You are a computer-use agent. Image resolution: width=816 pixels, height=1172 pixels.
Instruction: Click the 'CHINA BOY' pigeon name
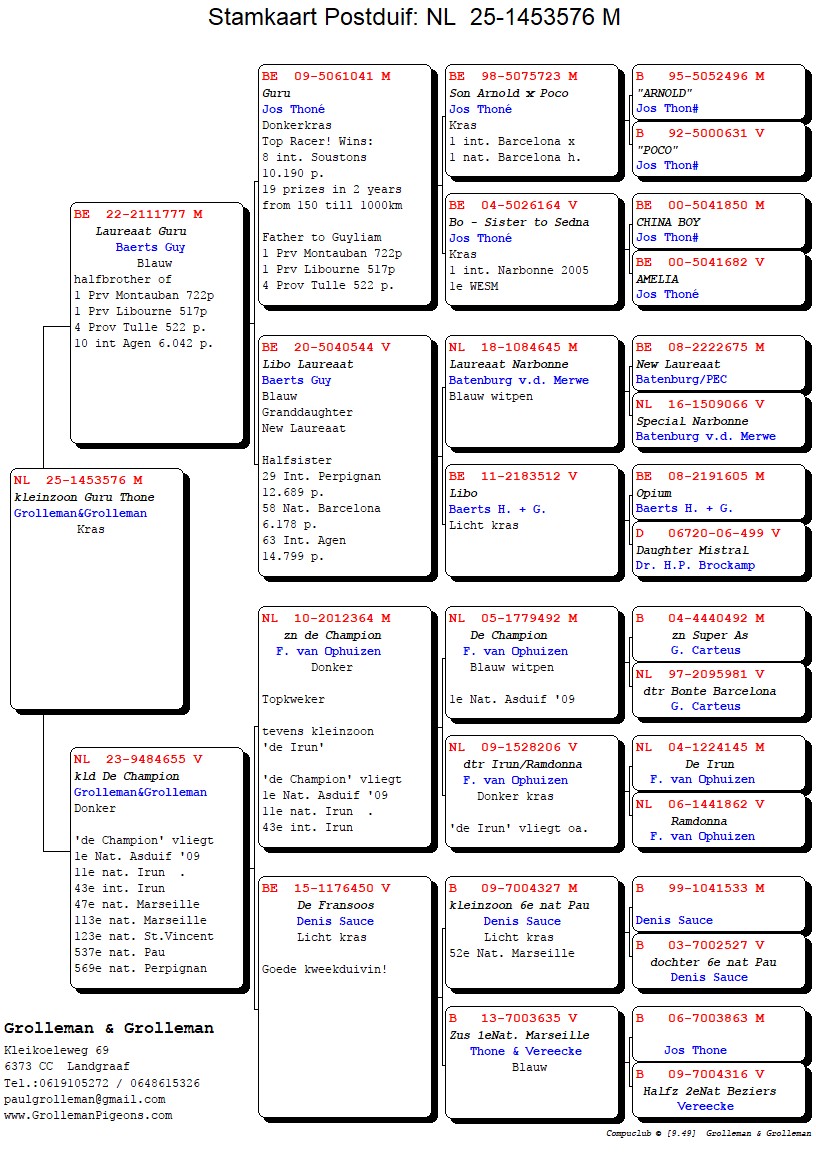(x=668, y=222)
